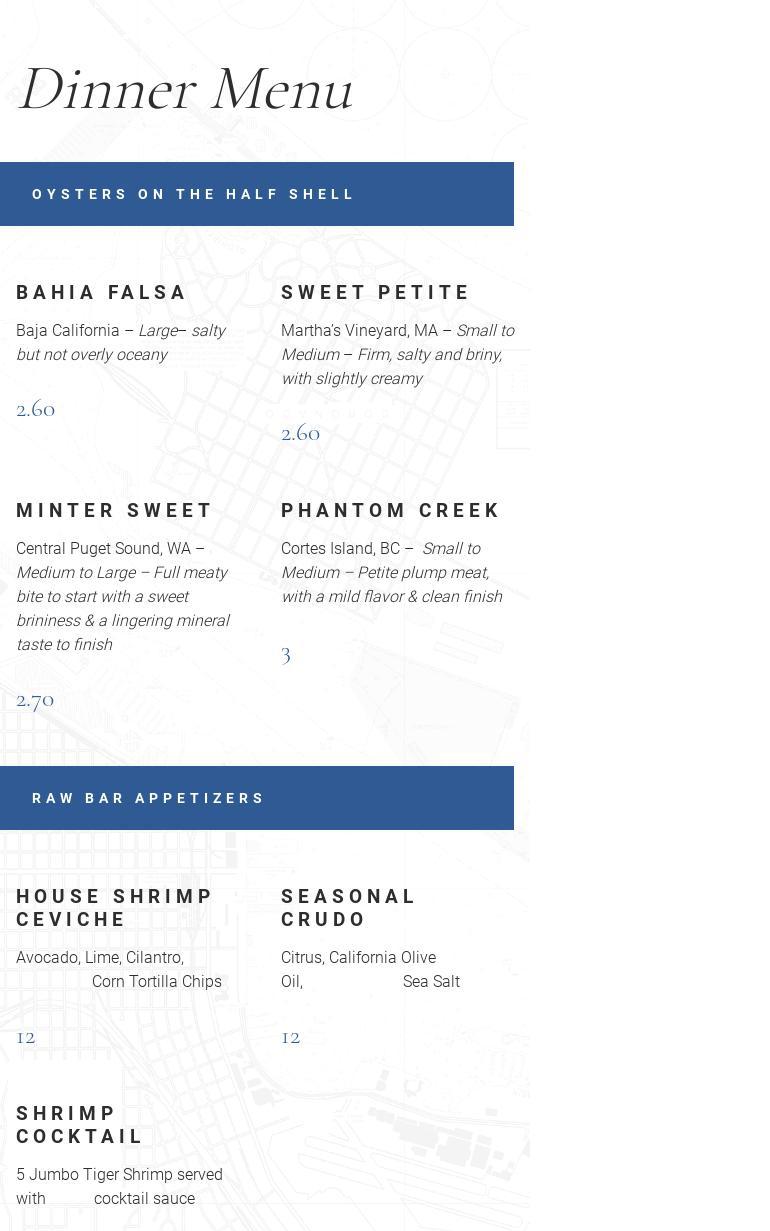Click the 12 price under Seasonal Crudo

pyautogui.click(x=291, y=1037)
